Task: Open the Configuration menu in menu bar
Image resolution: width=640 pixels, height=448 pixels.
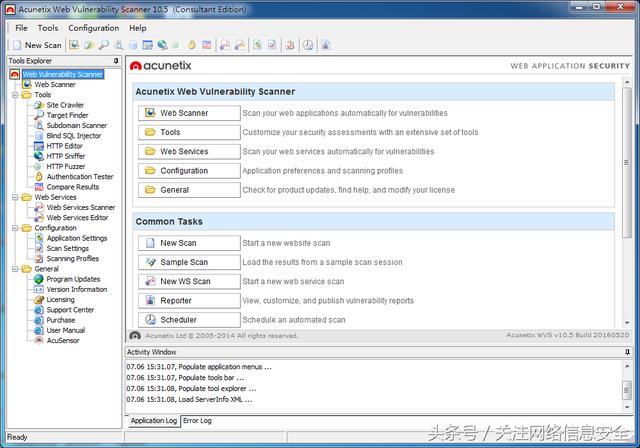Action: 93,28
